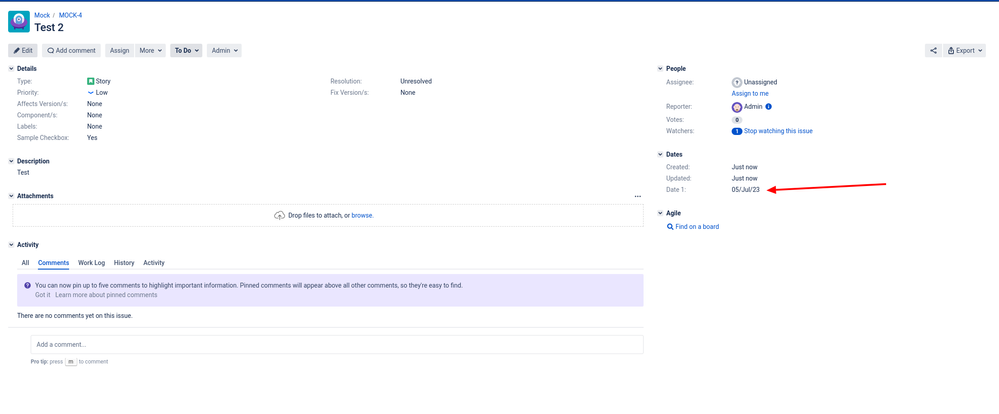
Task: Click Find on a board link
Action: [x=697, y=227]
